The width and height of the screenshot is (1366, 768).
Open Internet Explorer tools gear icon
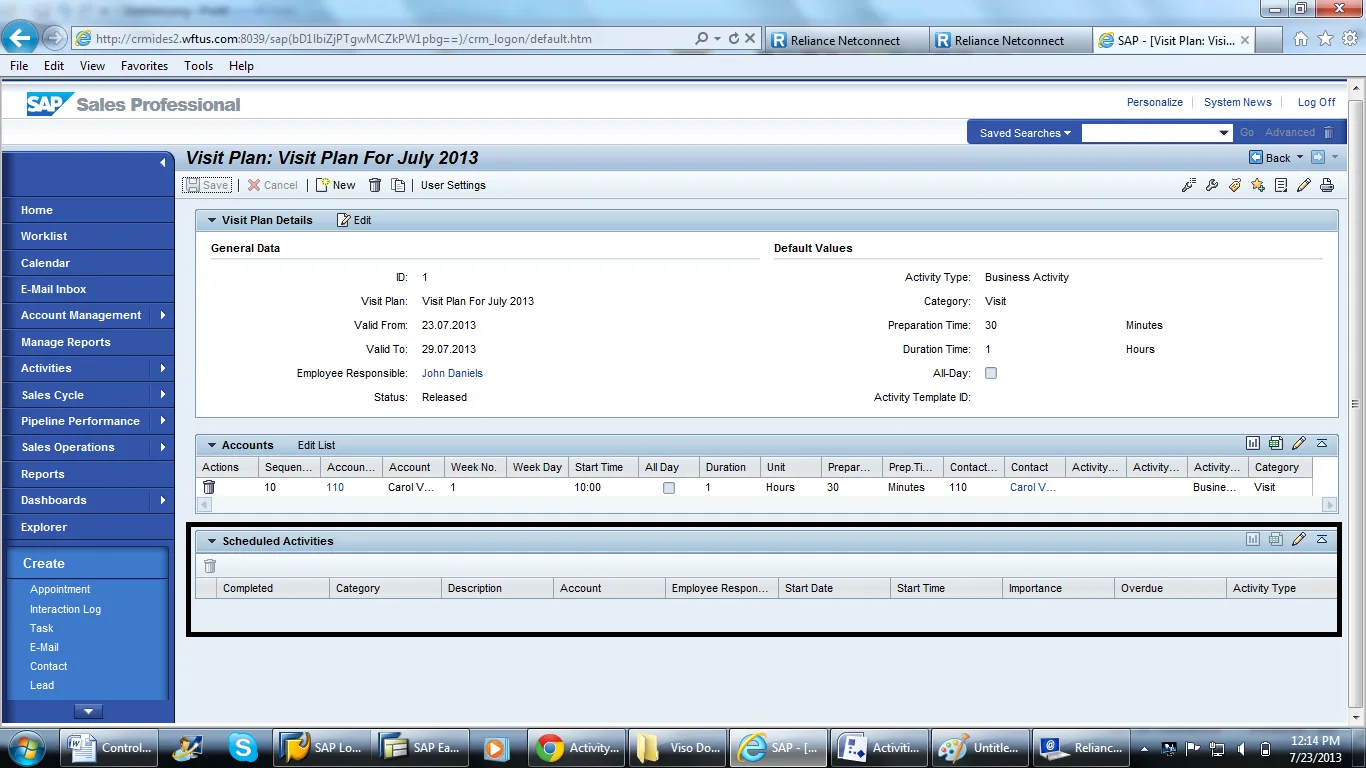point(1349,39)
